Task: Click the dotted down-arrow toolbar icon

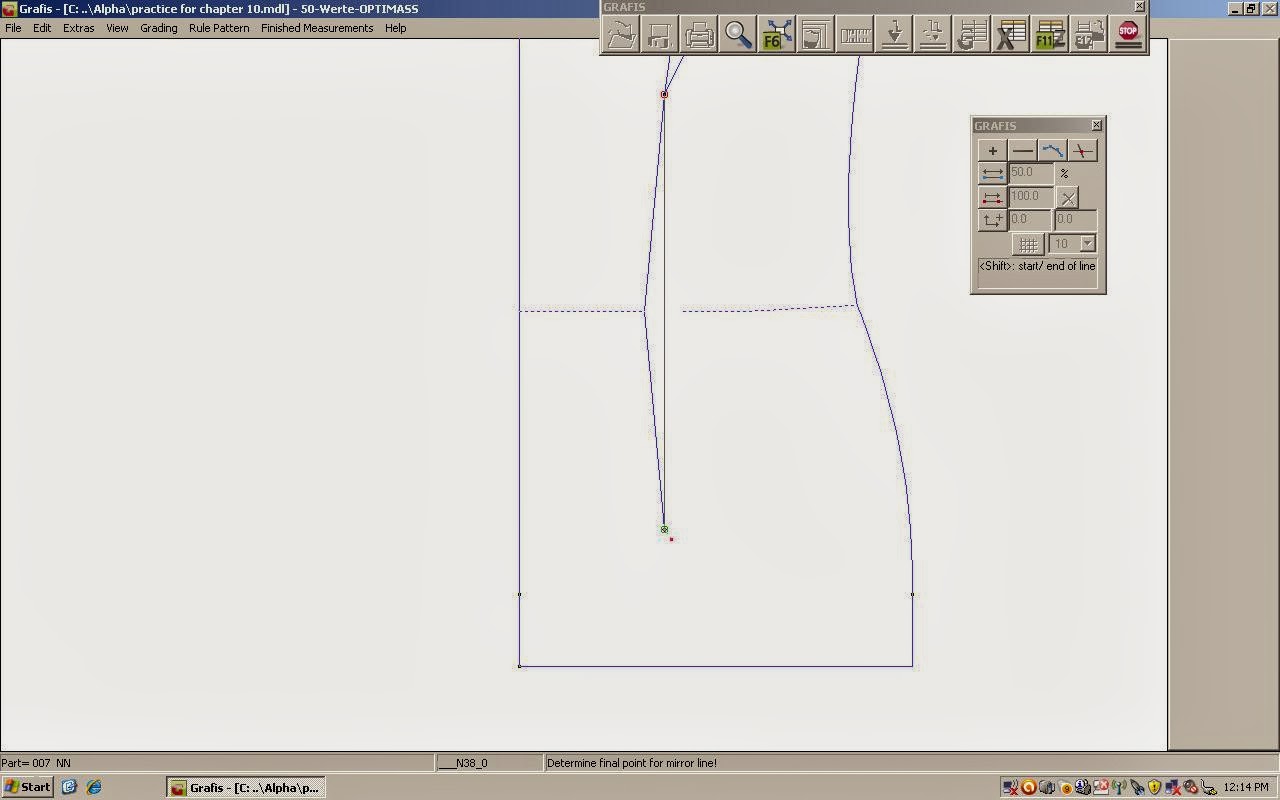Action: pos(933,35)
